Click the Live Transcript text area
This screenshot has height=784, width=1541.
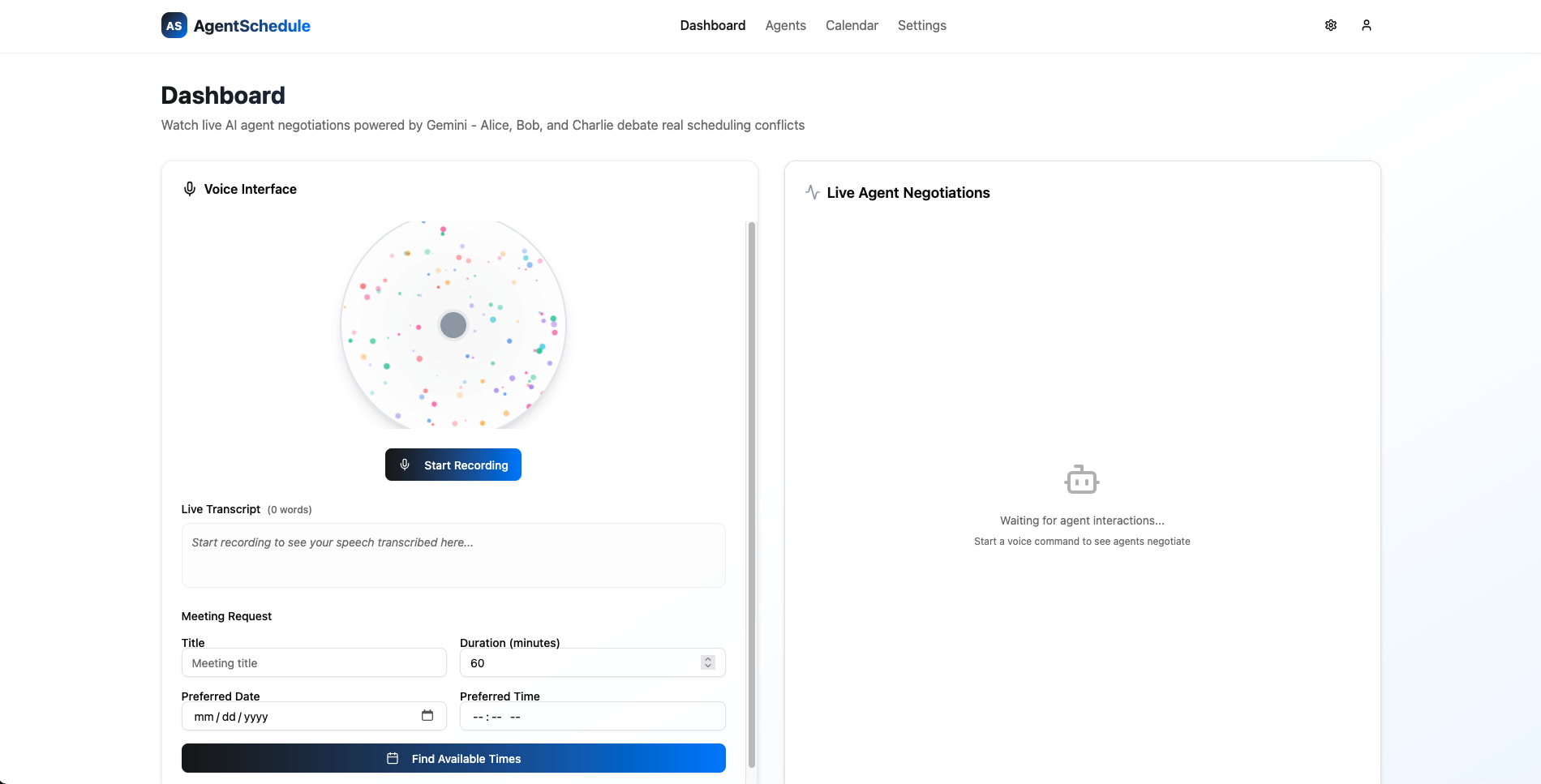pos(453,555)
